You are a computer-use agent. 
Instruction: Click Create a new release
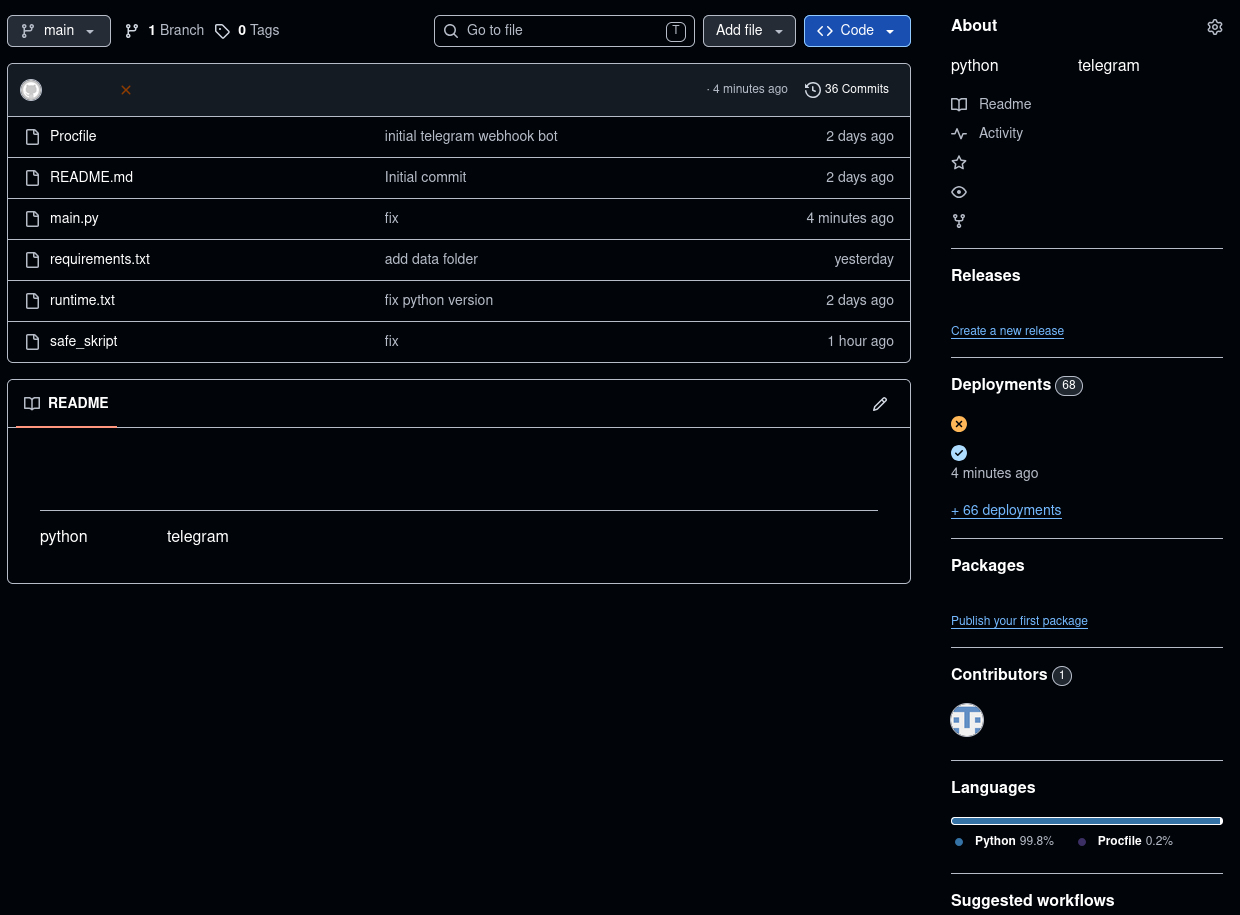(1007, 331)
